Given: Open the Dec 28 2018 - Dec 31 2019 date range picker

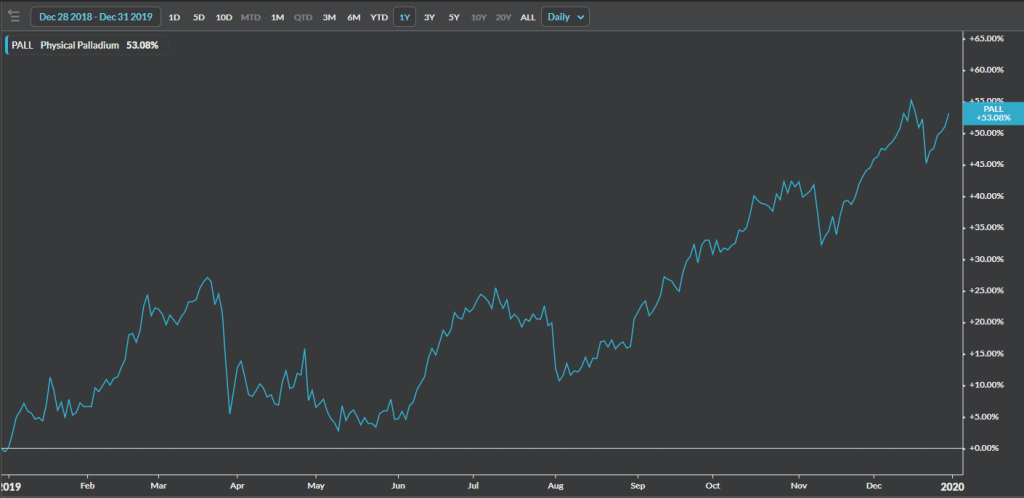Looking at the screenshot, I should 95,17.
